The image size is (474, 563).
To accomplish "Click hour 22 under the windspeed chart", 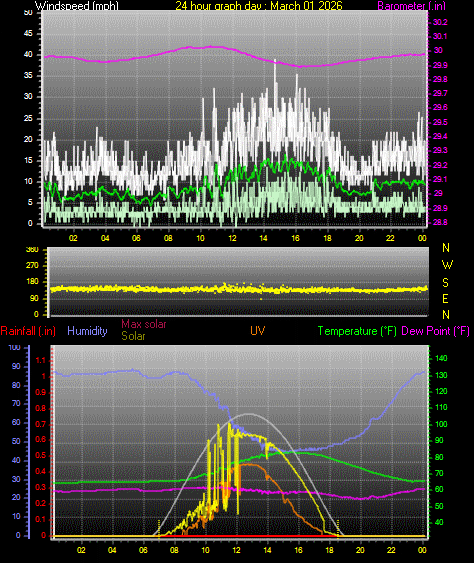I will tap(390, 238).
